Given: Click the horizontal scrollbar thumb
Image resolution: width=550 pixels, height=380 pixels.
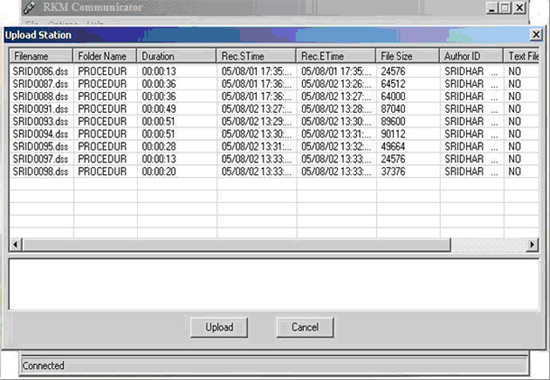Looking at the screenshot, I should click(236, 244).
